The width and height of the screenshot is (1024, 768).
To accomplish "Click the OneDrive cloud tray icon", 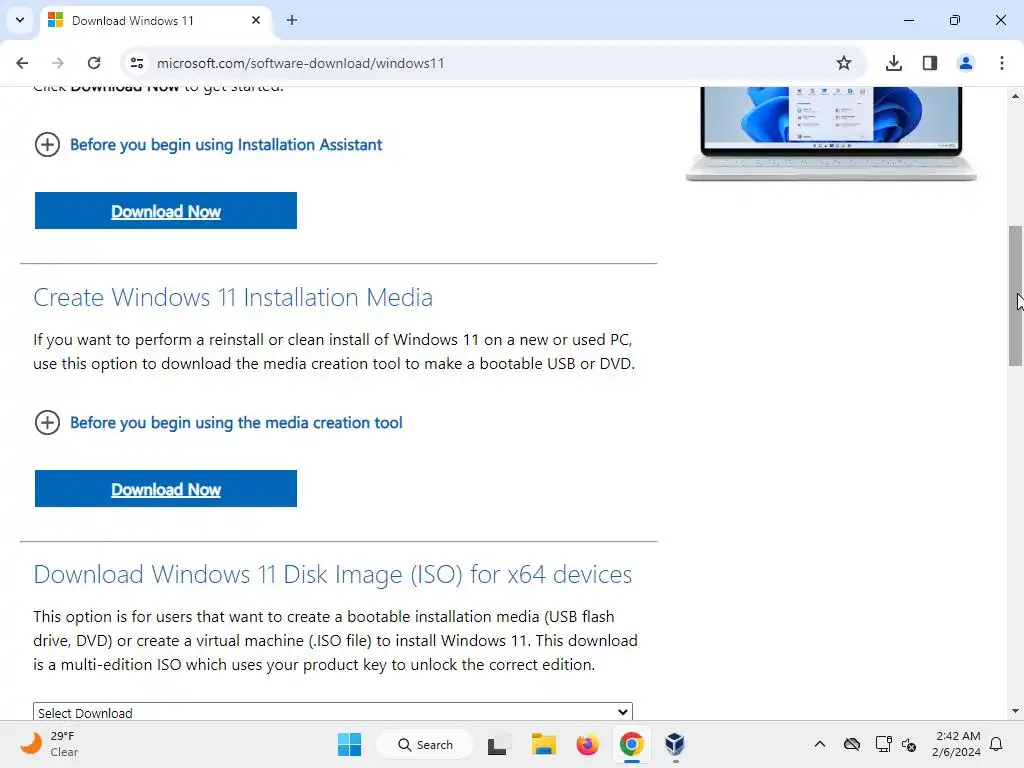I will 852,744.
